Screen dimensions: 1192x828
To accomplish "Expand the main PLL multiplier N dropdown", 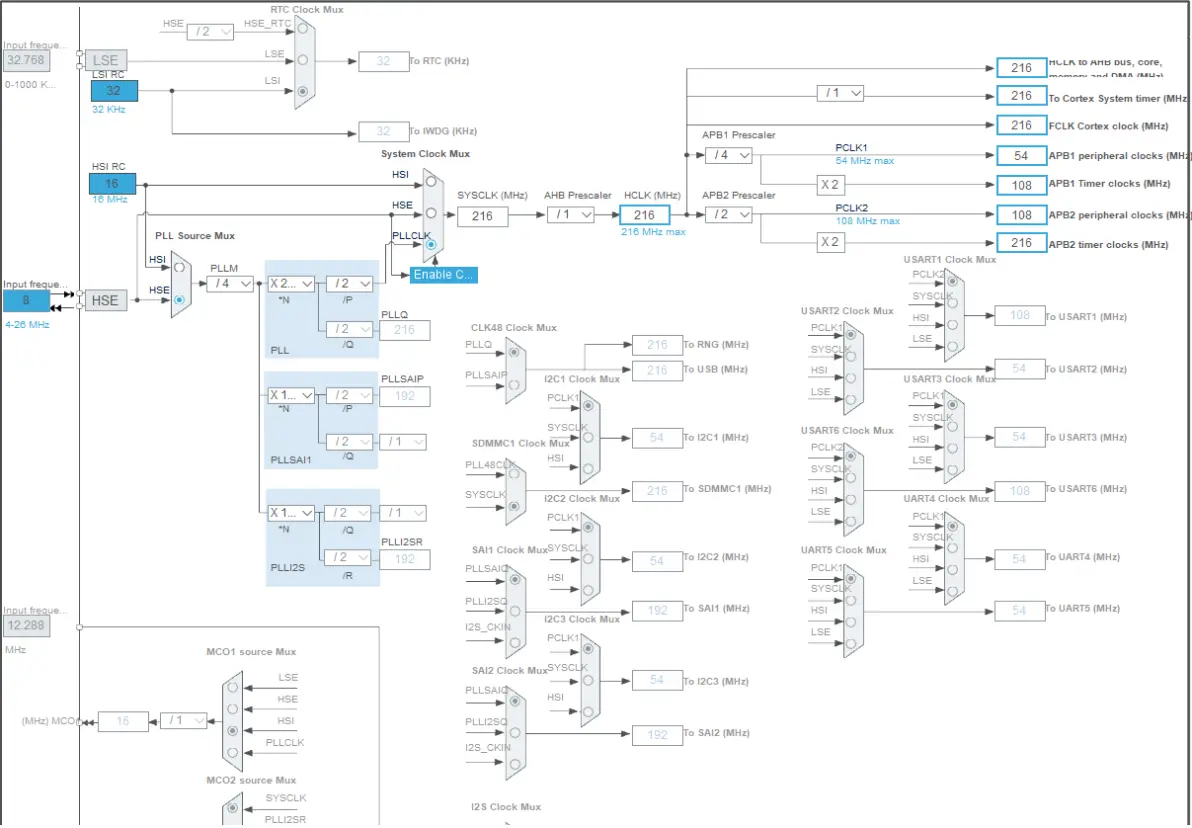I will tap(291, 284).
